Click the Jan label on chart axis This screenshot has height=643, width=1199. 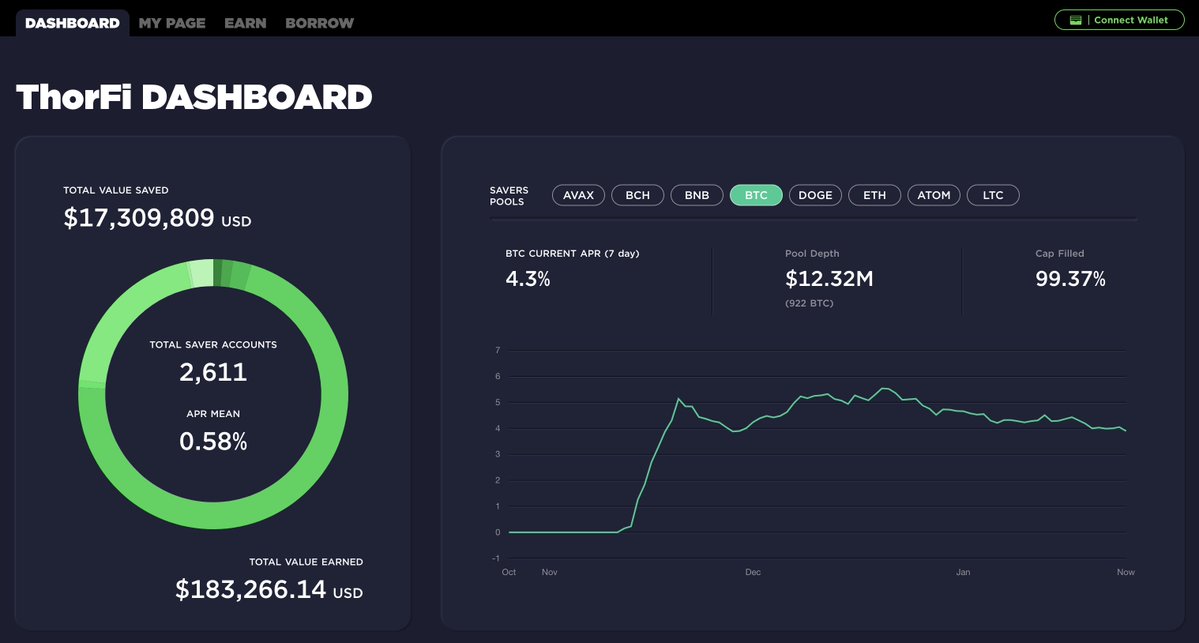click(x=963, y=572)
